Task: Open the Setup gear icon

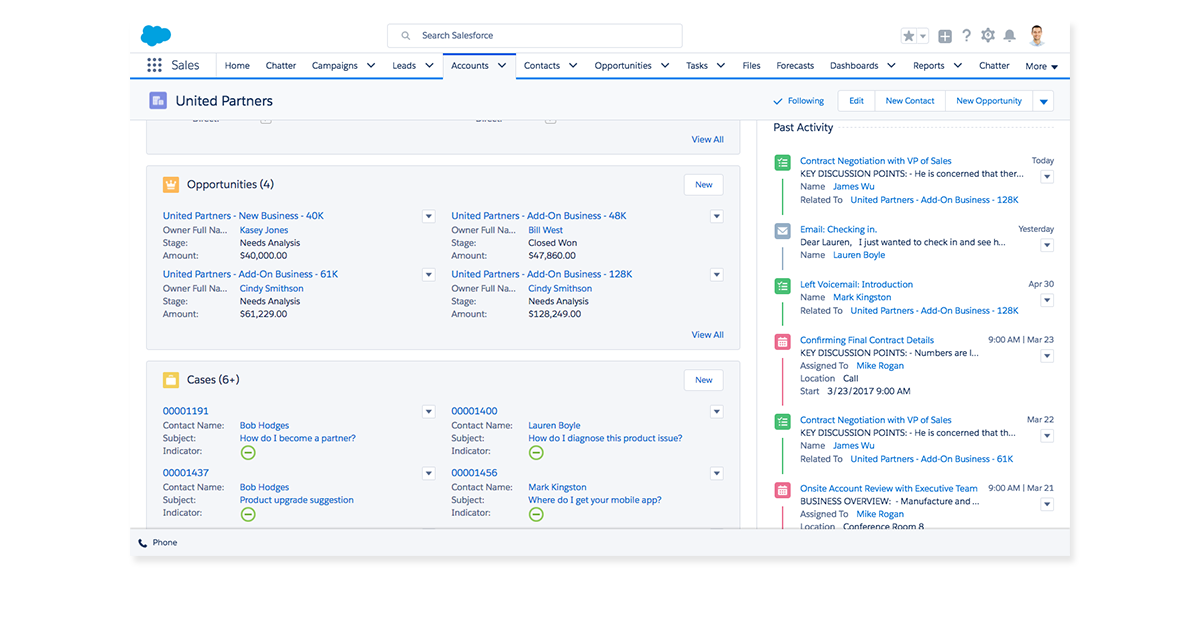Action: (x=988, y=36)
